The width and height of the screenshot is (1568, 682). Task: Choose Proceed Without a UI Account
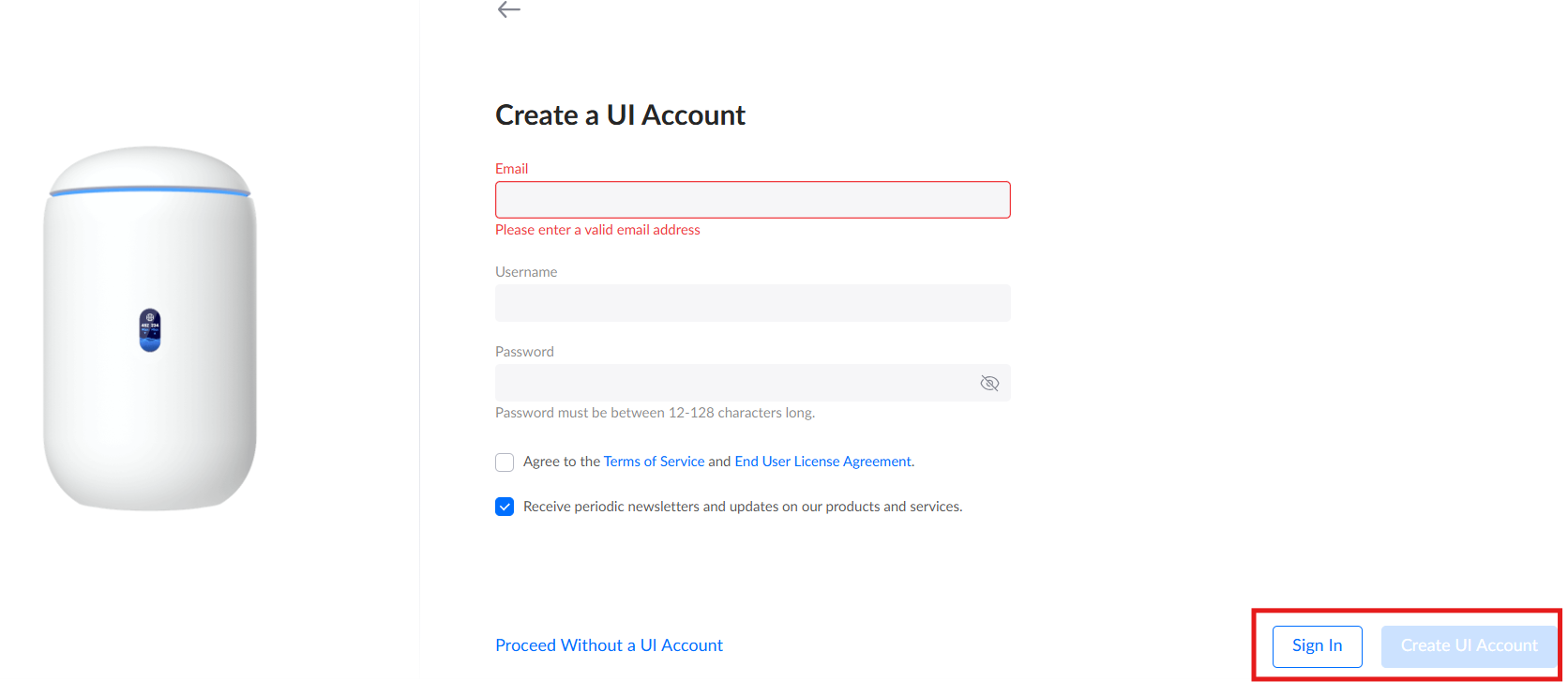609,645
